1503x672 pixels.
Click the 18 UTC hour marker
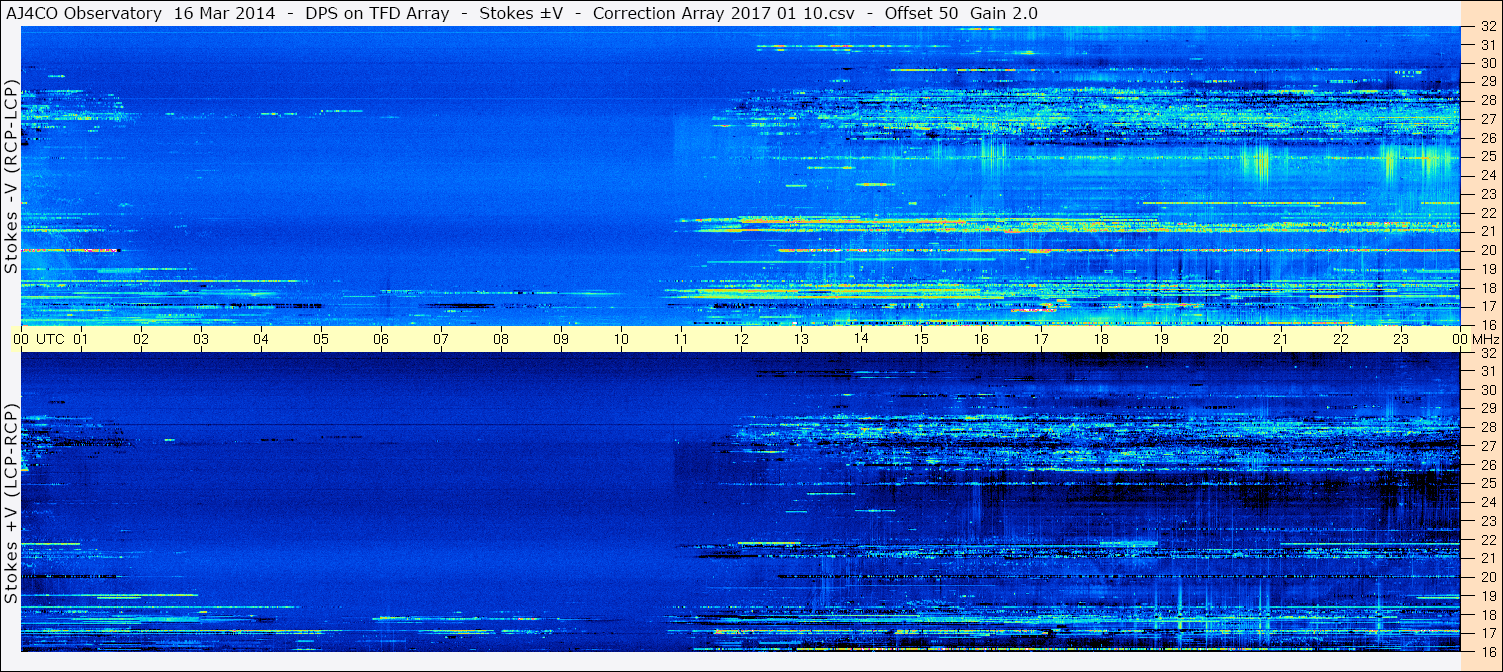1101,340
